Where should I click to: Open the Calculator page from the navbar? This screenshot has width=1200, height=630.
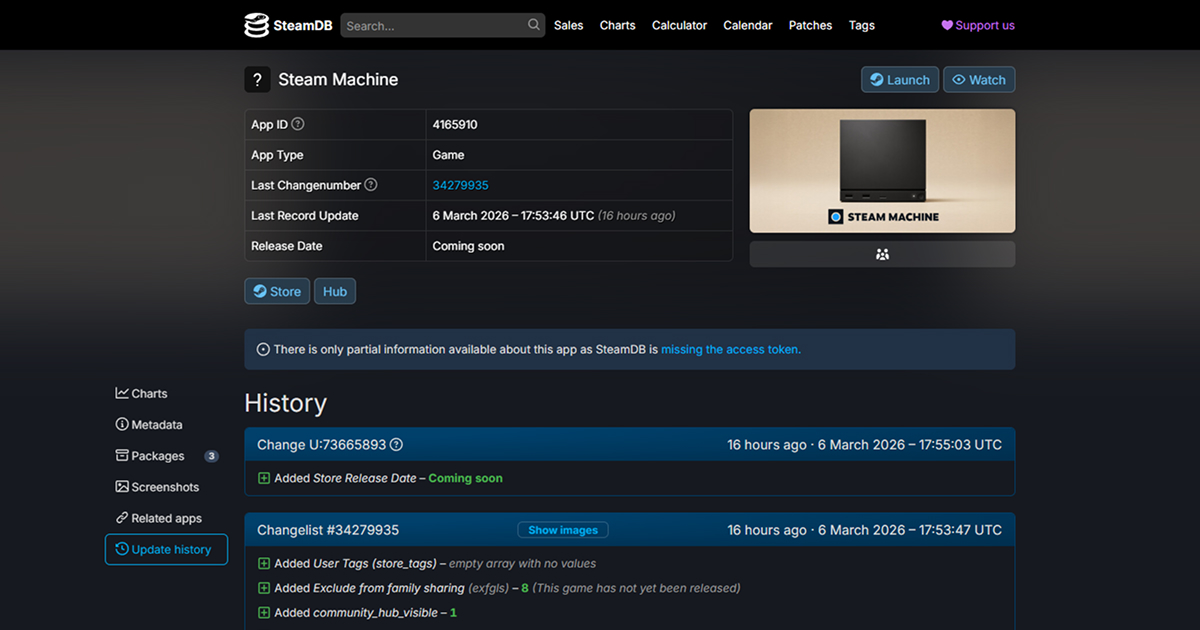click(x=679, y=25)
